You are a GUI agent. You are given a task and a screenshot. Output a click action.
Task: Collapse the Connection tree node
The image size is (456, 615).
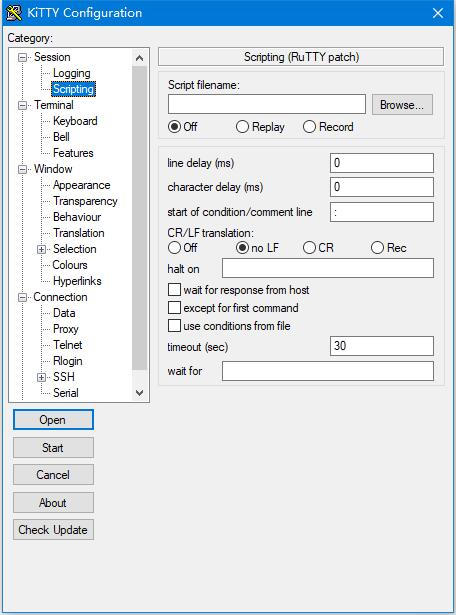coord(23,297)
